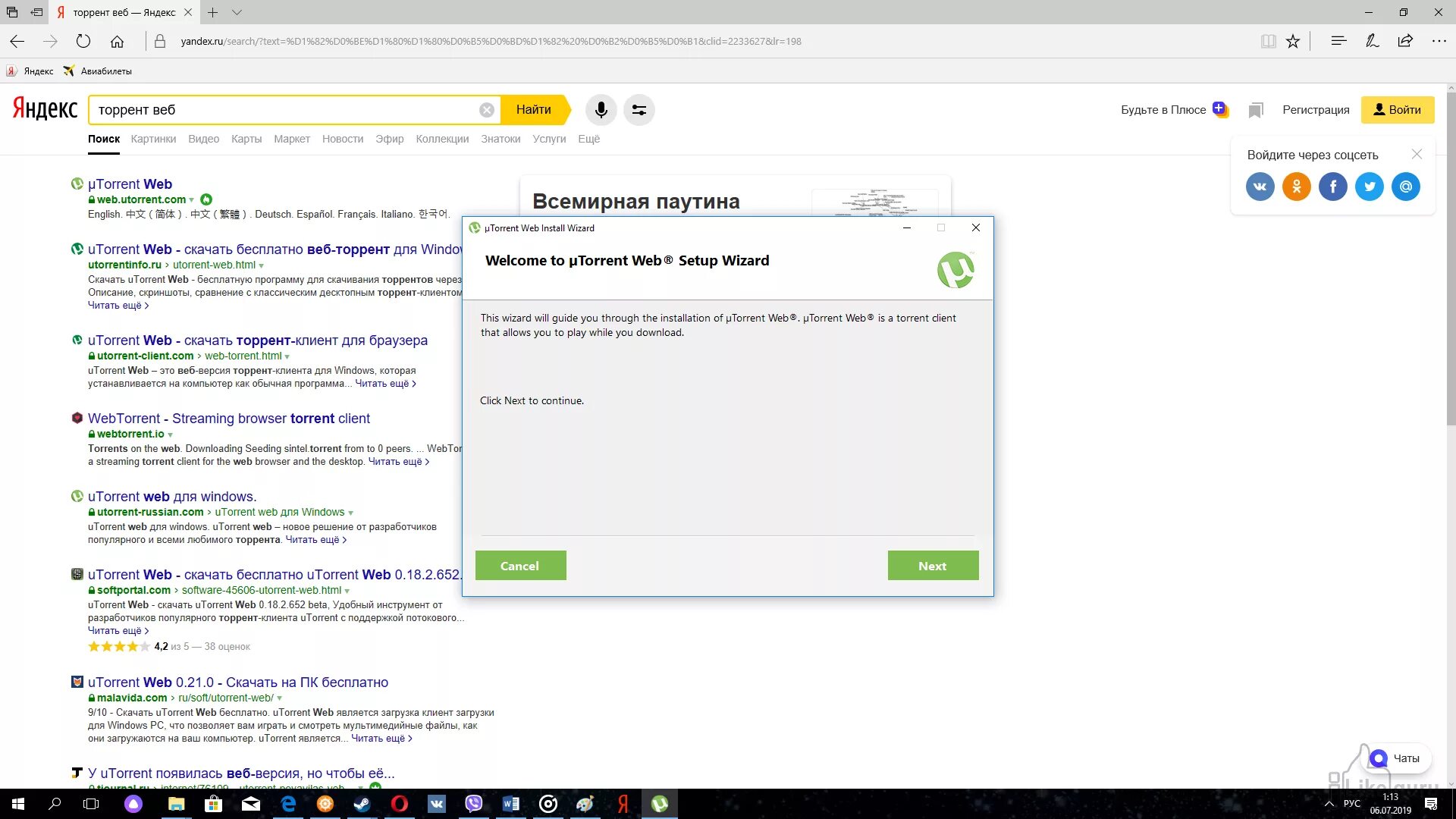
Task: Open Viber from the taskbar
Action: point(474,804)
